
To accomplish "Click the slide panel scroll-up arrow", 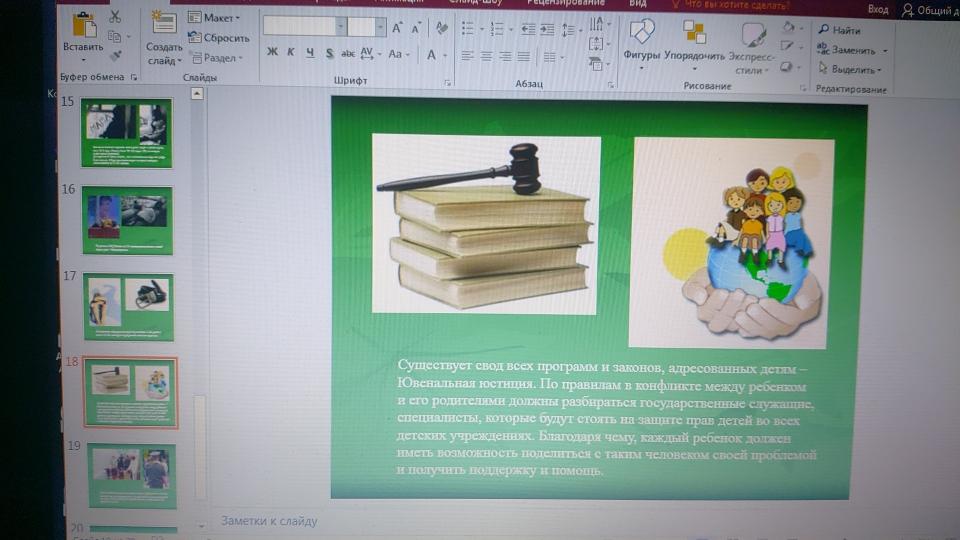I will (197, 94).
